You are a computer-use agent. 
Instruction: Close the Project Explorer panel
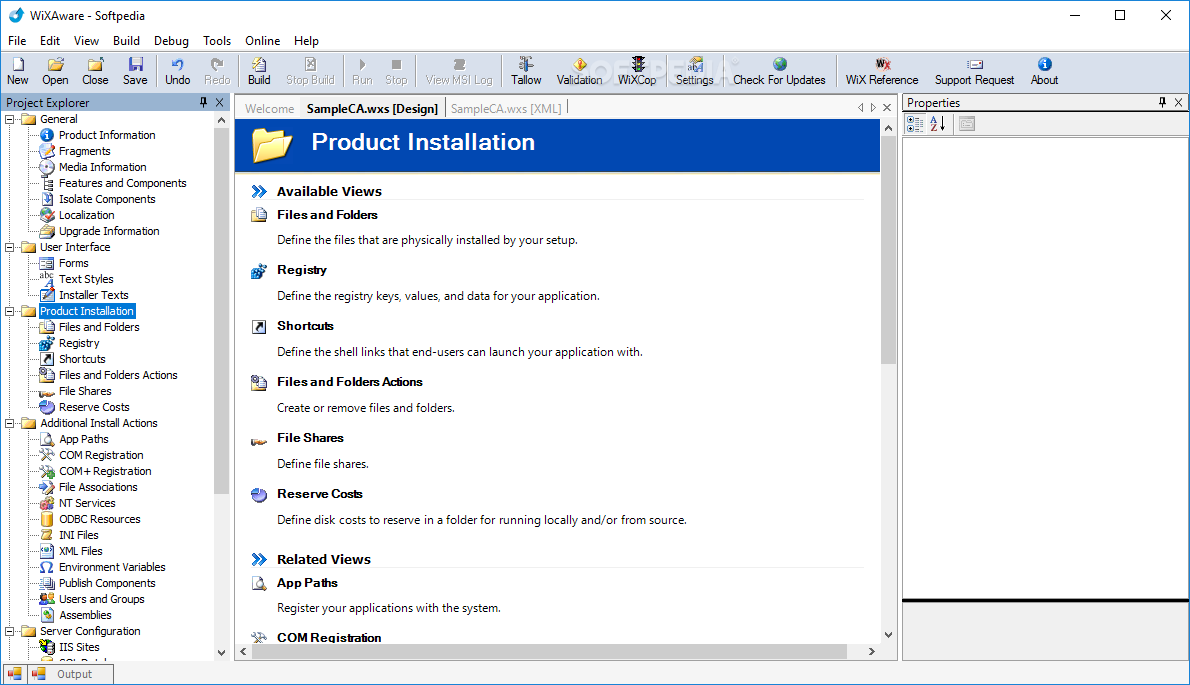click(x=219, y=102)
